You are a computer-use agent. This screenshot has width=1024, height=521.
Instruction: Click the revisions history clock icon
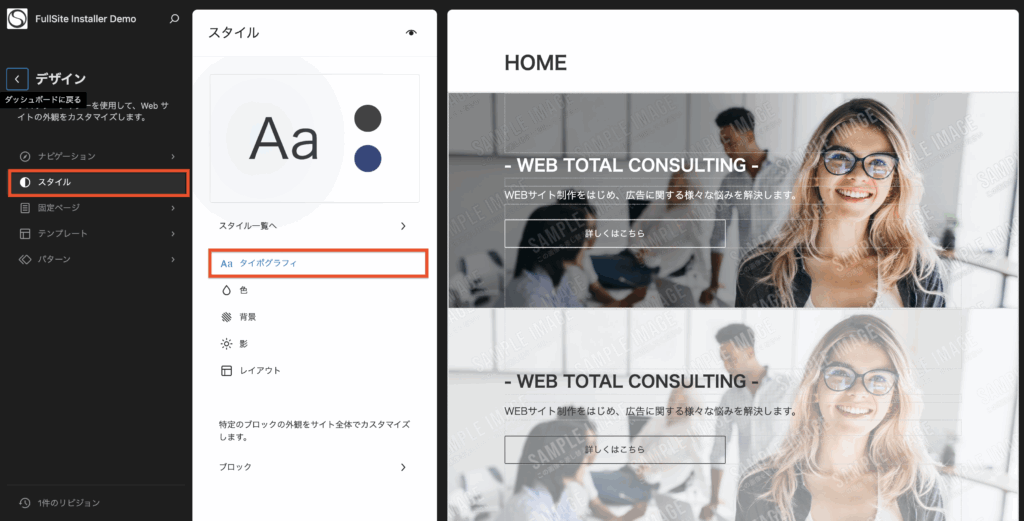(x=25, y=503)
